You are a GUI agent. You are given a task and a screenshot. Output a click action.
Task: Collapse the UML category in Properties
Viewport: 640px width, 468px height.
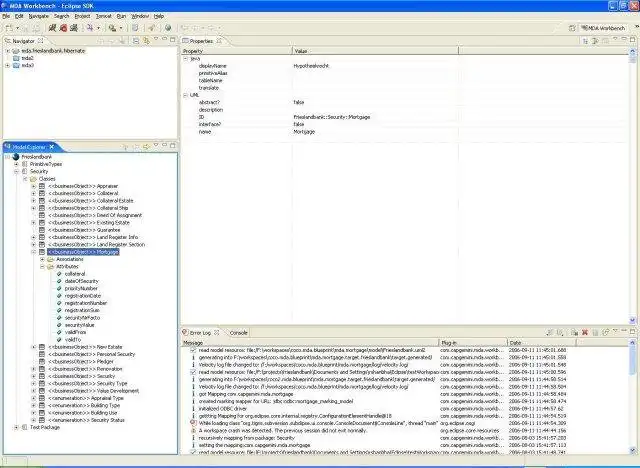pyautogui.click(x=185, y=95)
